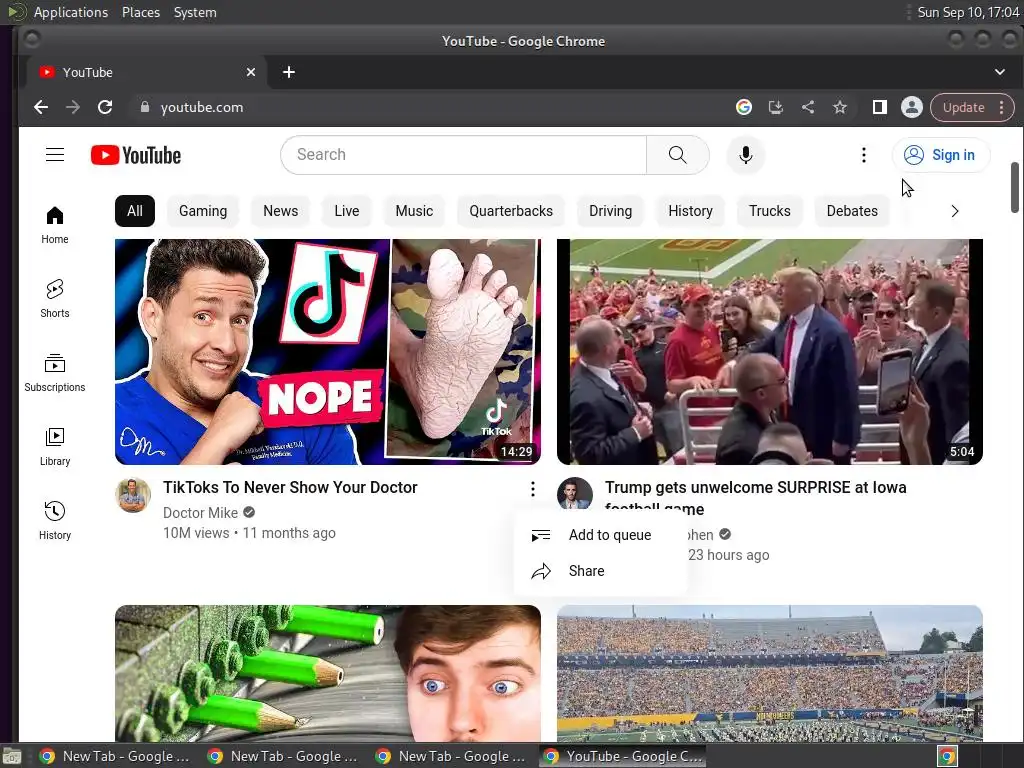Filter by Live chip
The height and width of the screenshot is (768, 1024).
(x=347, y=211)
